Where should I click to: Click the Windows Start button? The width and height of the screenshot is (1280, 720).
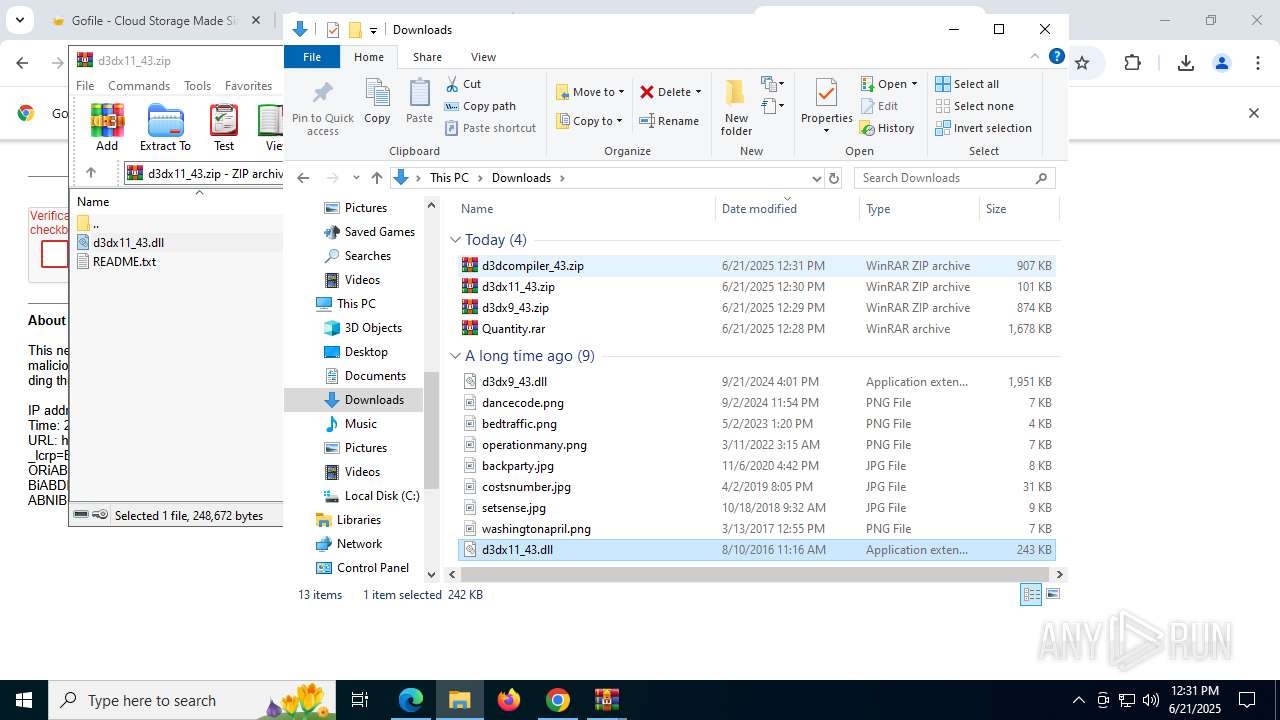coord(24,700)
